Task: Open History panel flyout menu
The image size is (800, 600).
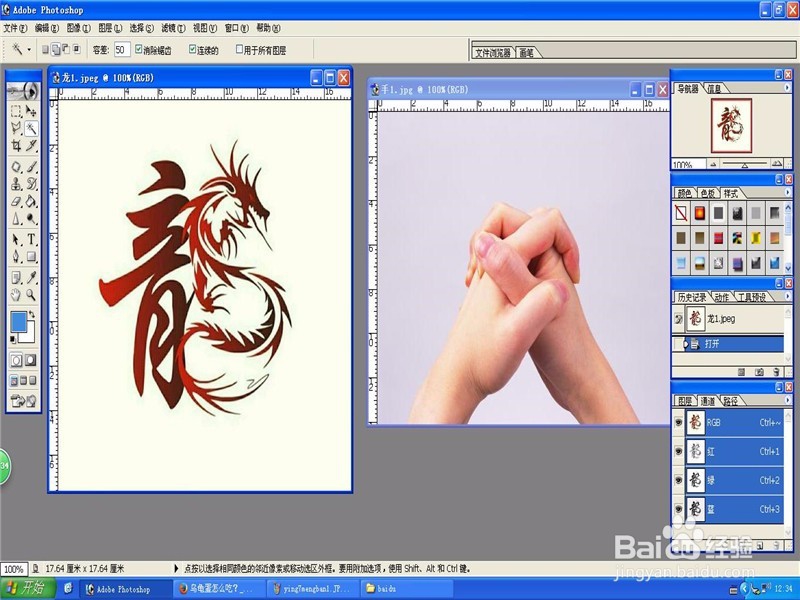Action: click(787, 296)
